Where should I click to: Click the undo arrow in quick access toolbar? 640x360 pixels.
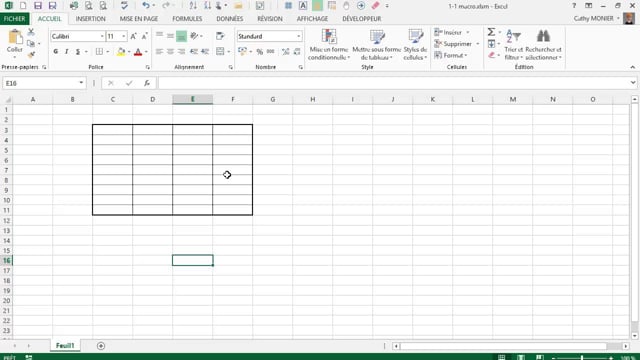145,6
